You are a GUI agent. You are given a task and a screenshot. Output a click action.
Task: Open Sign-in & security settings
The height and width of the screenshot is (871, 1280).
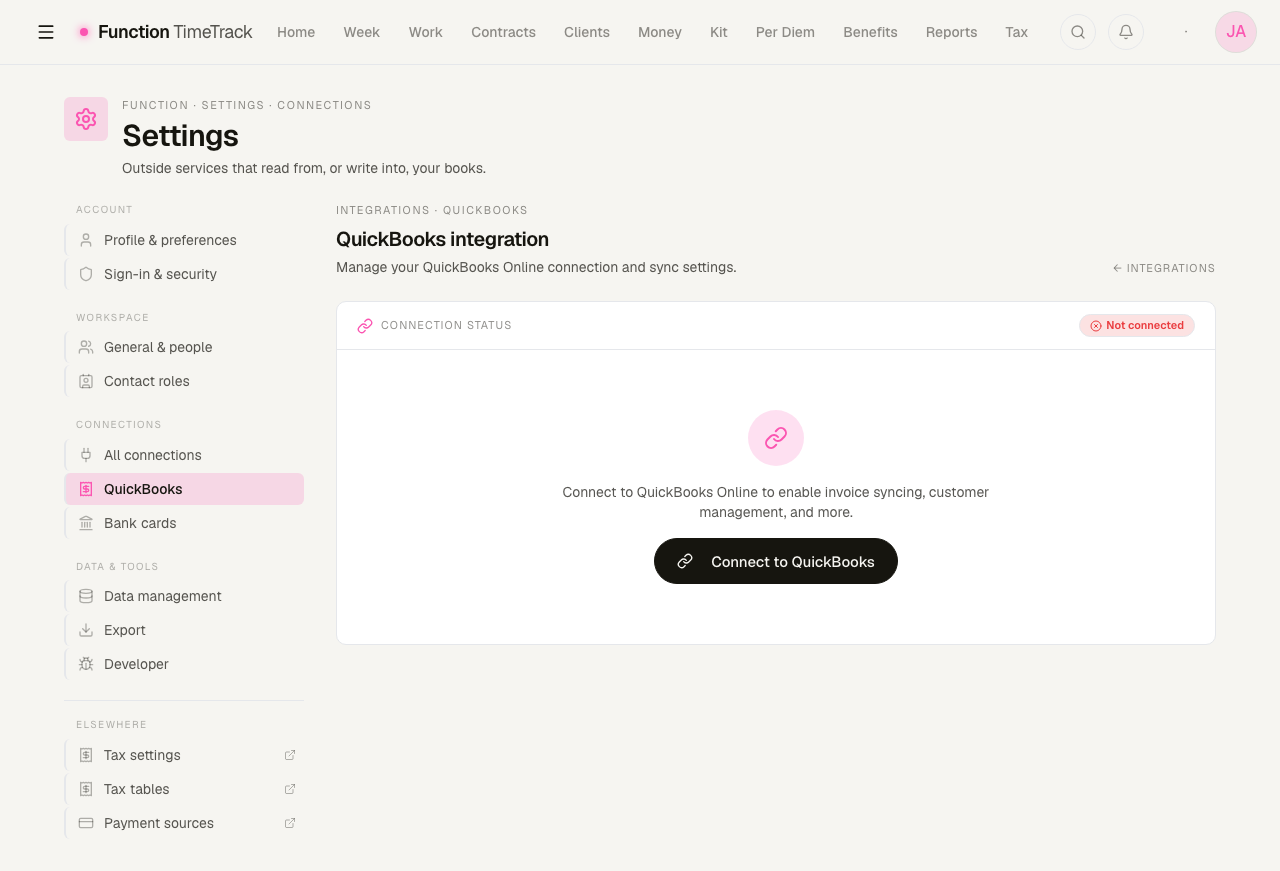coord(184,274)
